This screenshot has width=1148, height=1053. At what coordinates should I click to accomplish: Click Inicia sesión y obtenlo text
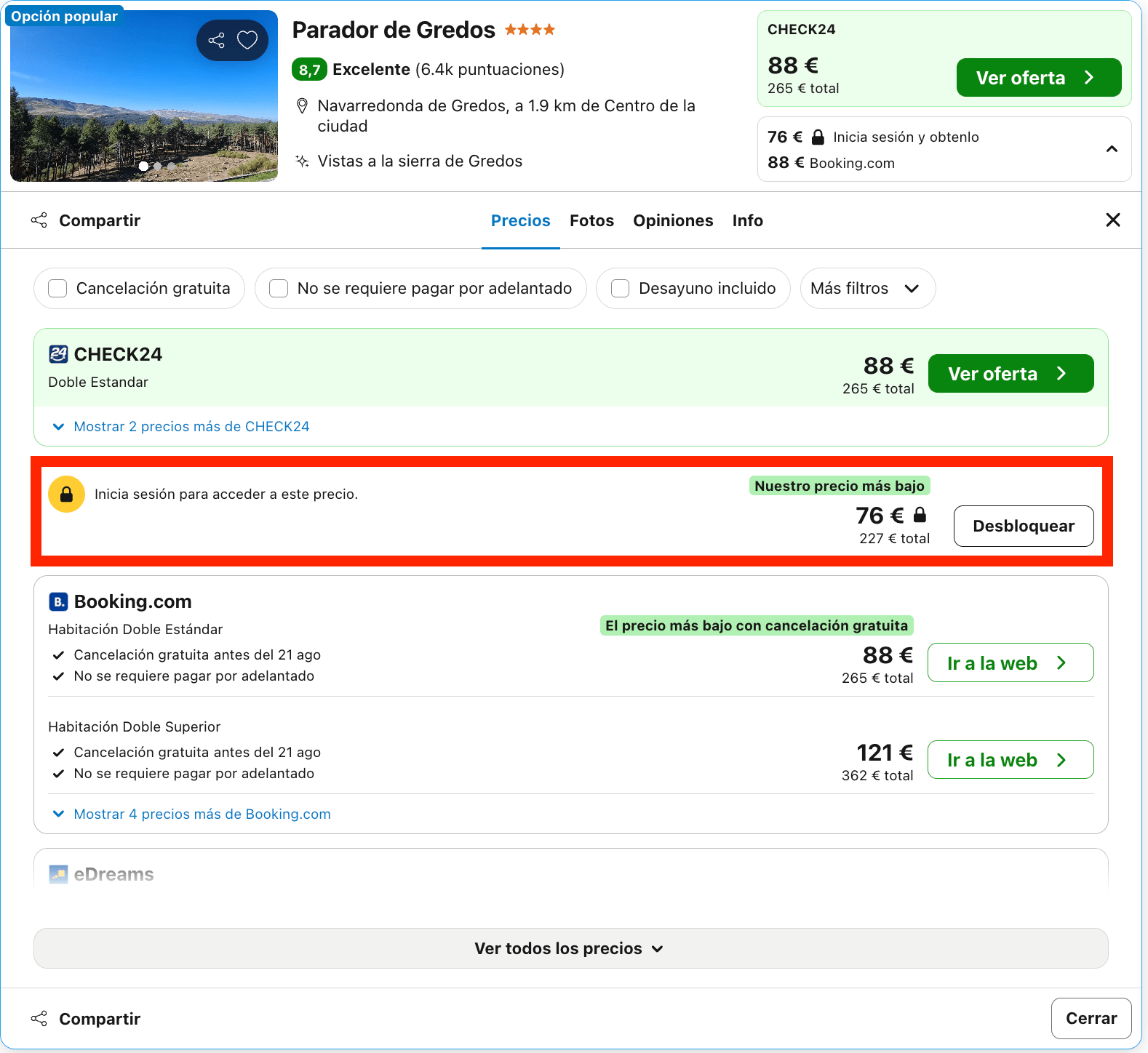pos(906,137)
